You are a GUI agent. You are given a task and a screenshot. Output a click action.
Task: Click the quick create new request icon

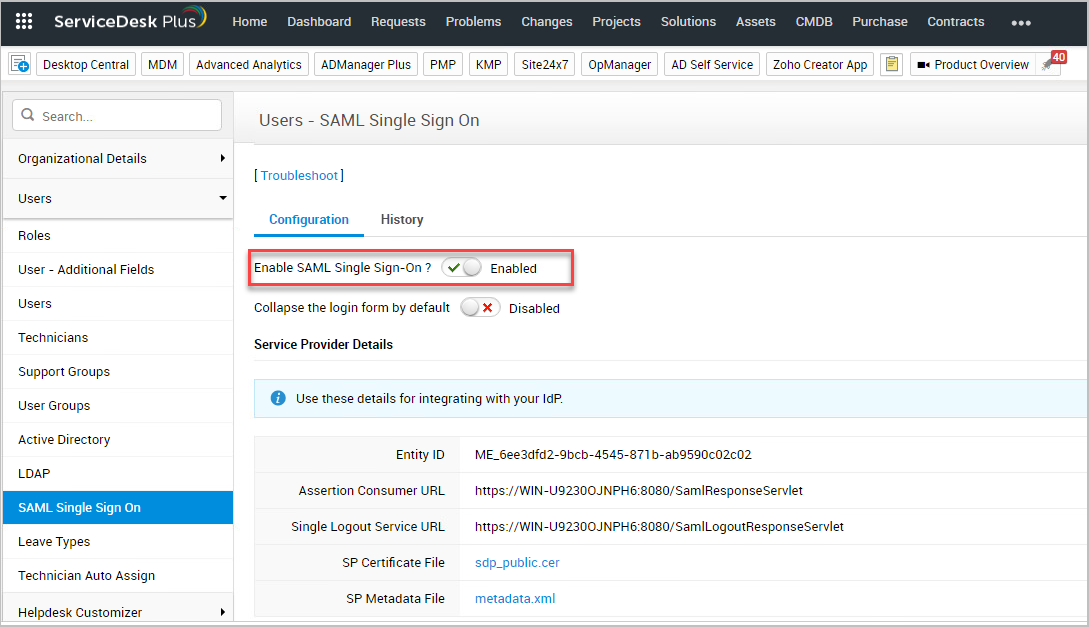tap(19, 65)
